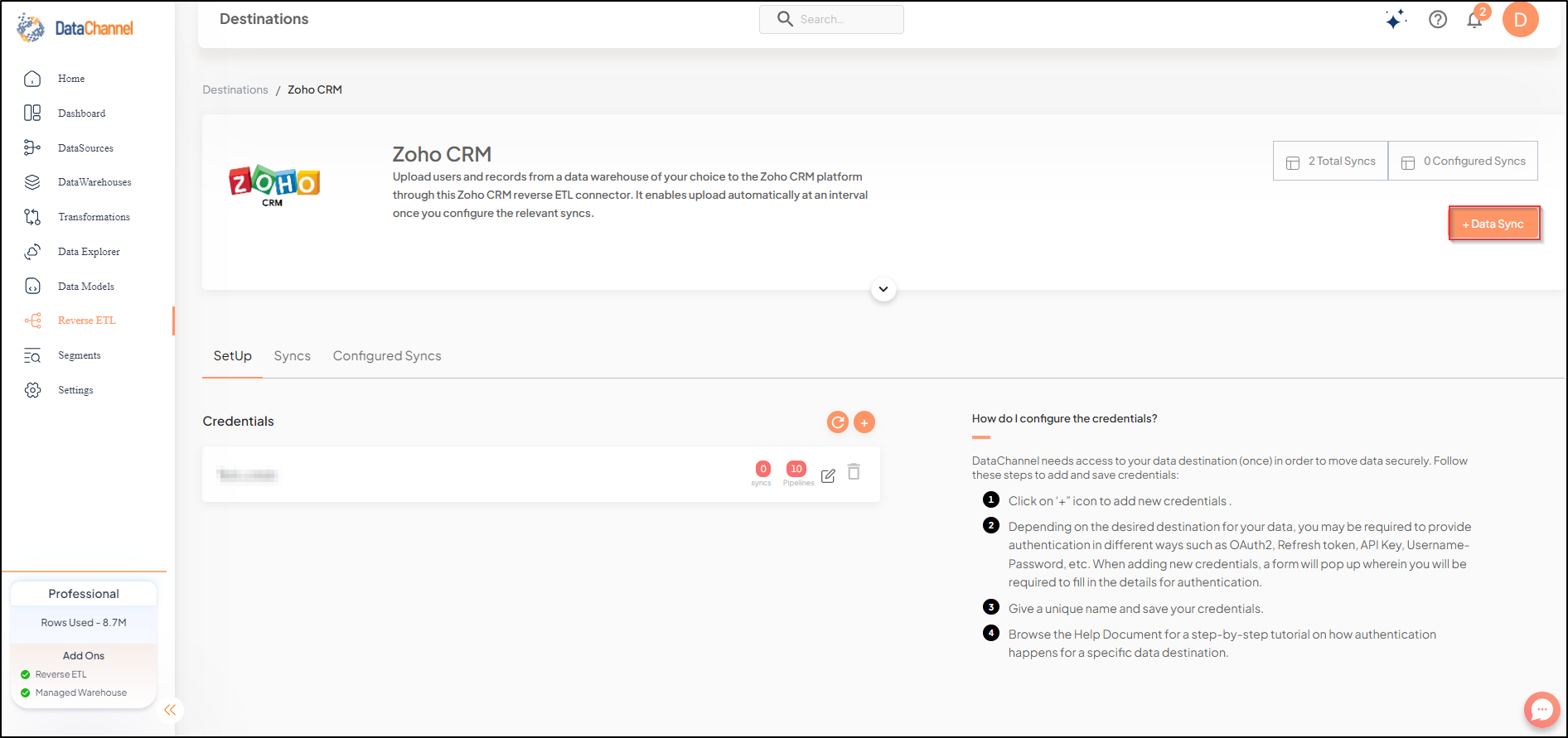Open the Data Explorer sidebar icon
Image resolution: width=1568 pixels, height=738 pixels.
pyautogui.click(x=32, y=252)
